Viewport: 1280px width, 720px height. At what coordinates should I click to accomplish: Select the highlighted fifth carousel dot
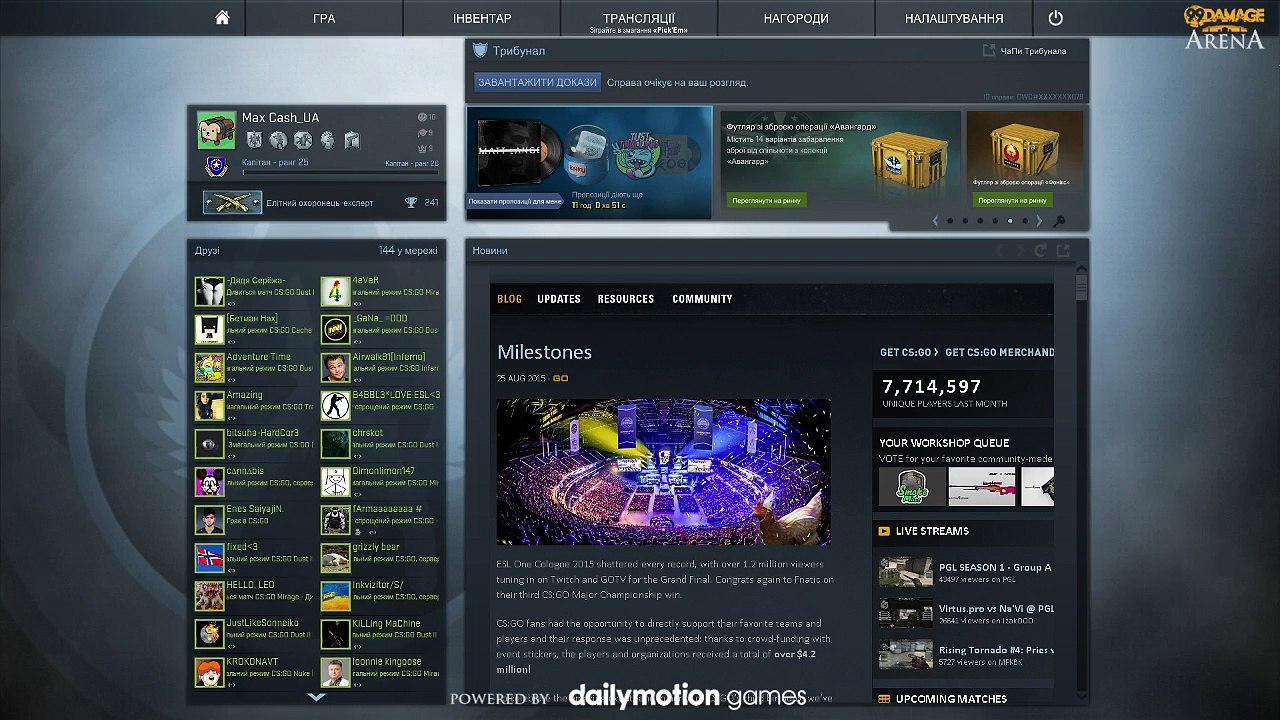(1010, 221)
